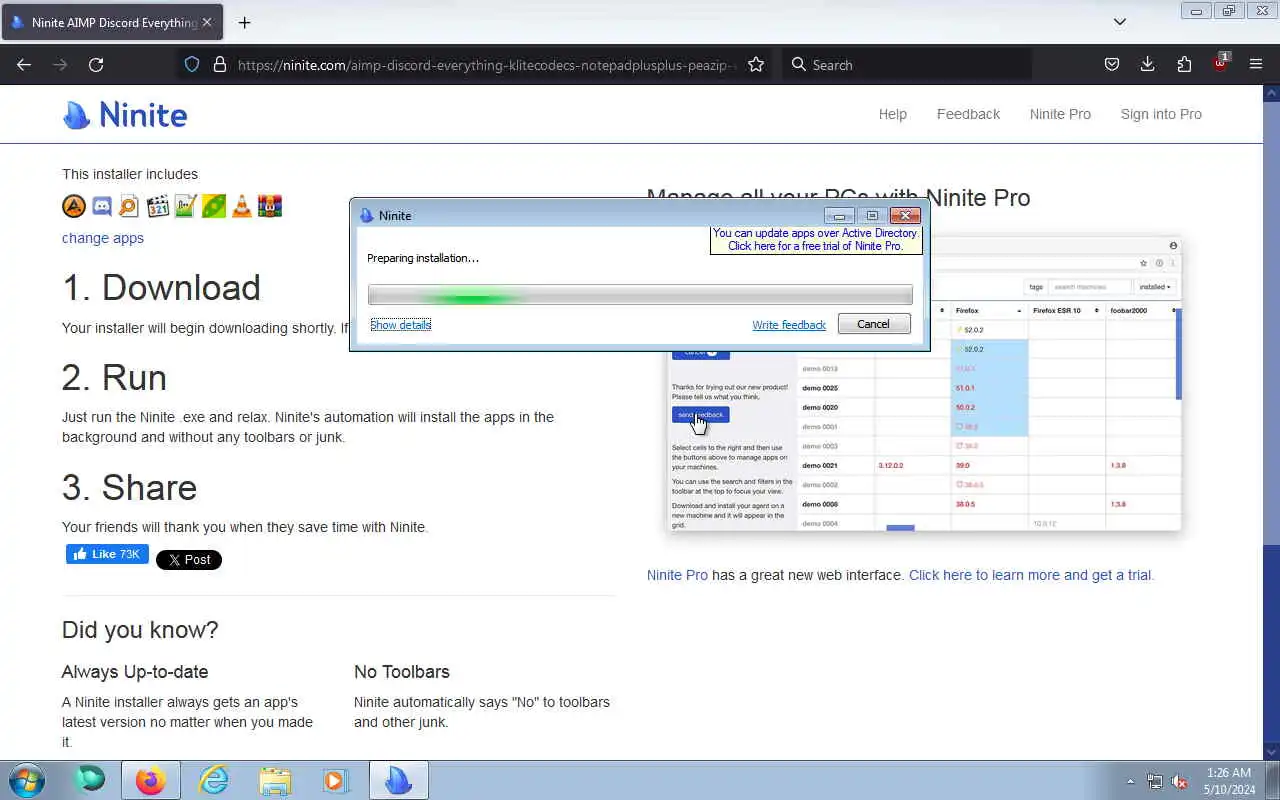The image size is (1280, 800).
Task: Open Firefox Pocket save icon
Action: [1111, 64]
